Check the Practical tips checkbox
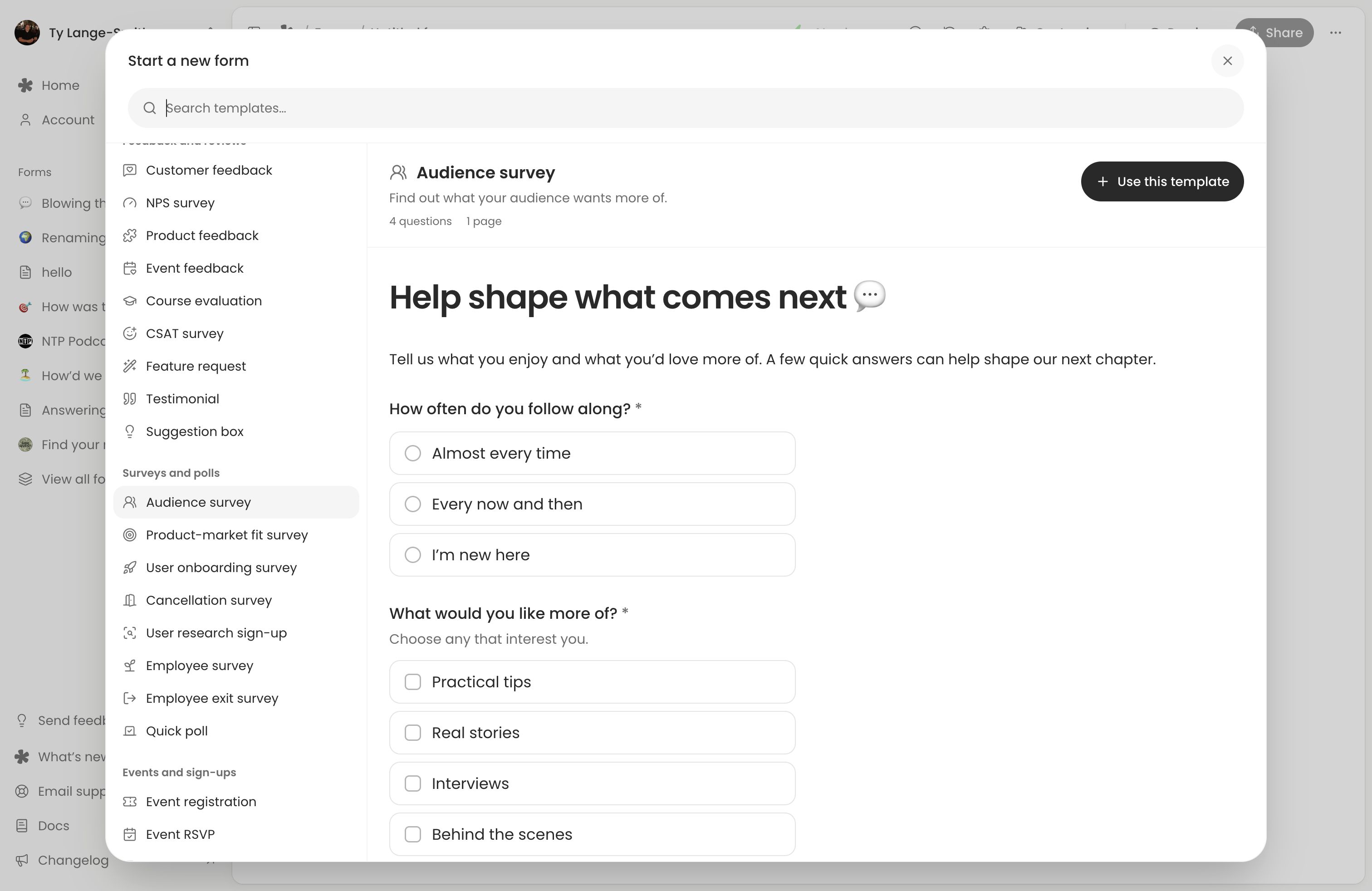This screenshot has width=1372, height=891. 412,682
